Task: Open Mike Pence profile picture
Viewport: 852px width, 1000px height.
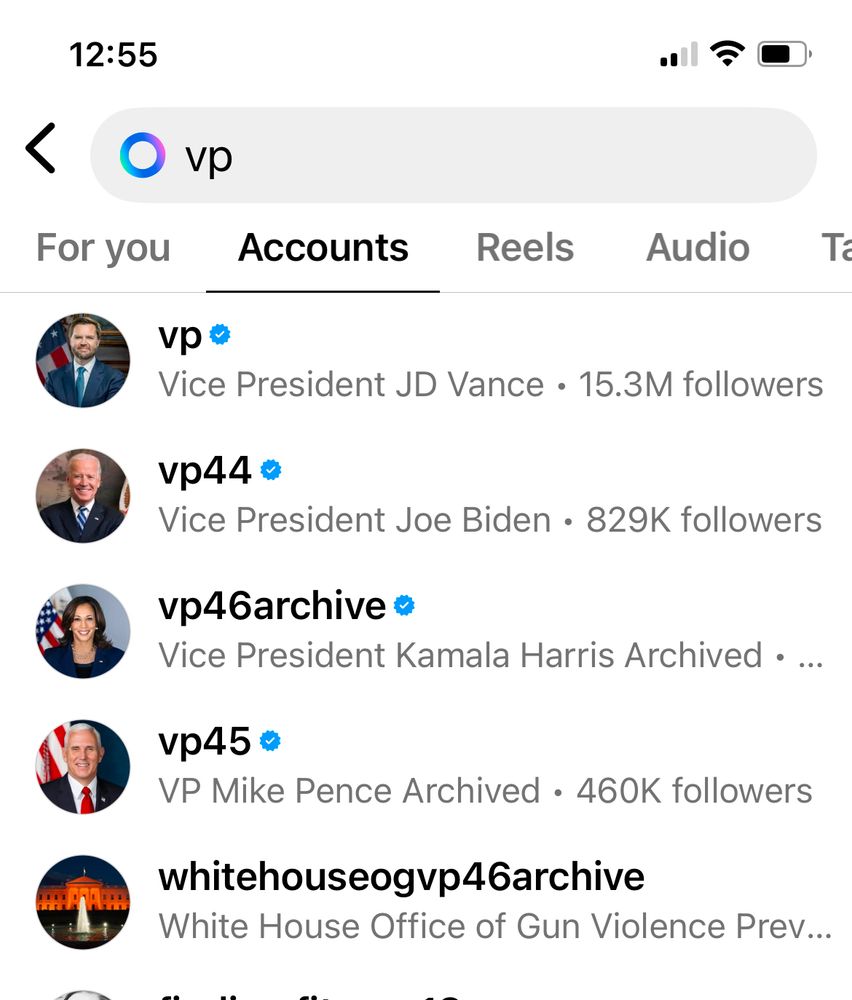Action: 83,766
